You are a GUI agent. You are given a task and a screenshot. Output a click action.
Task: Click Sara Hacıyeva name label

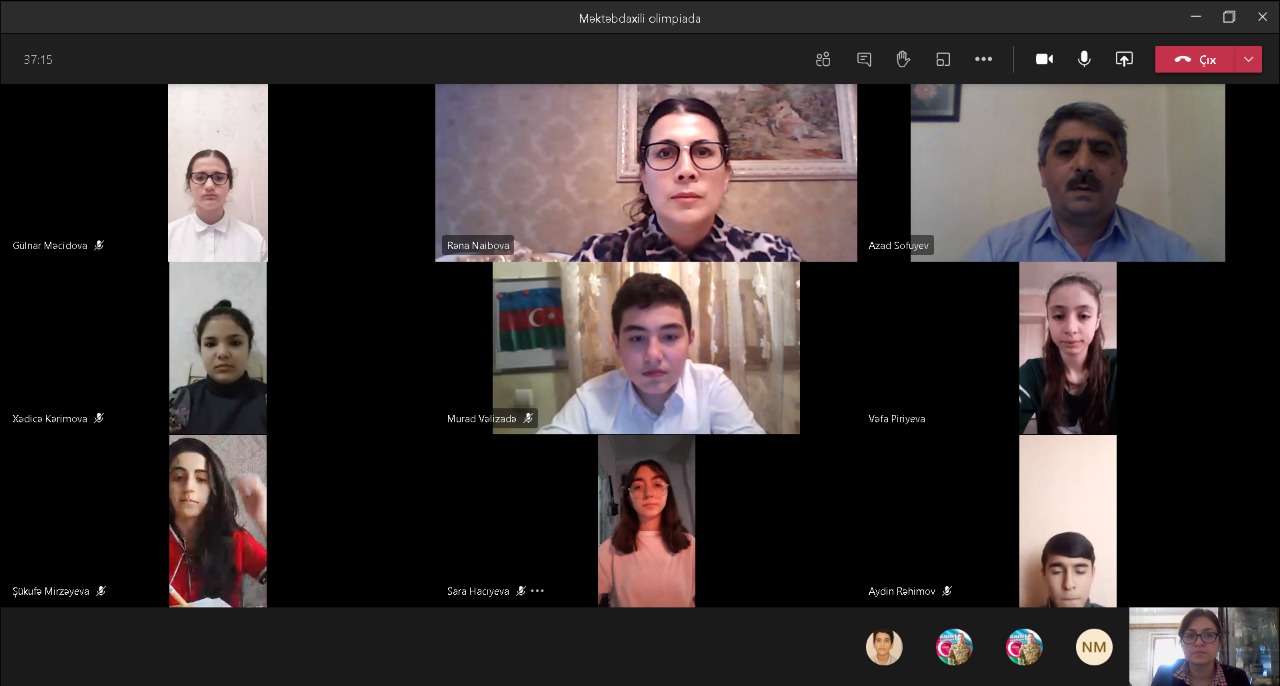478,591
